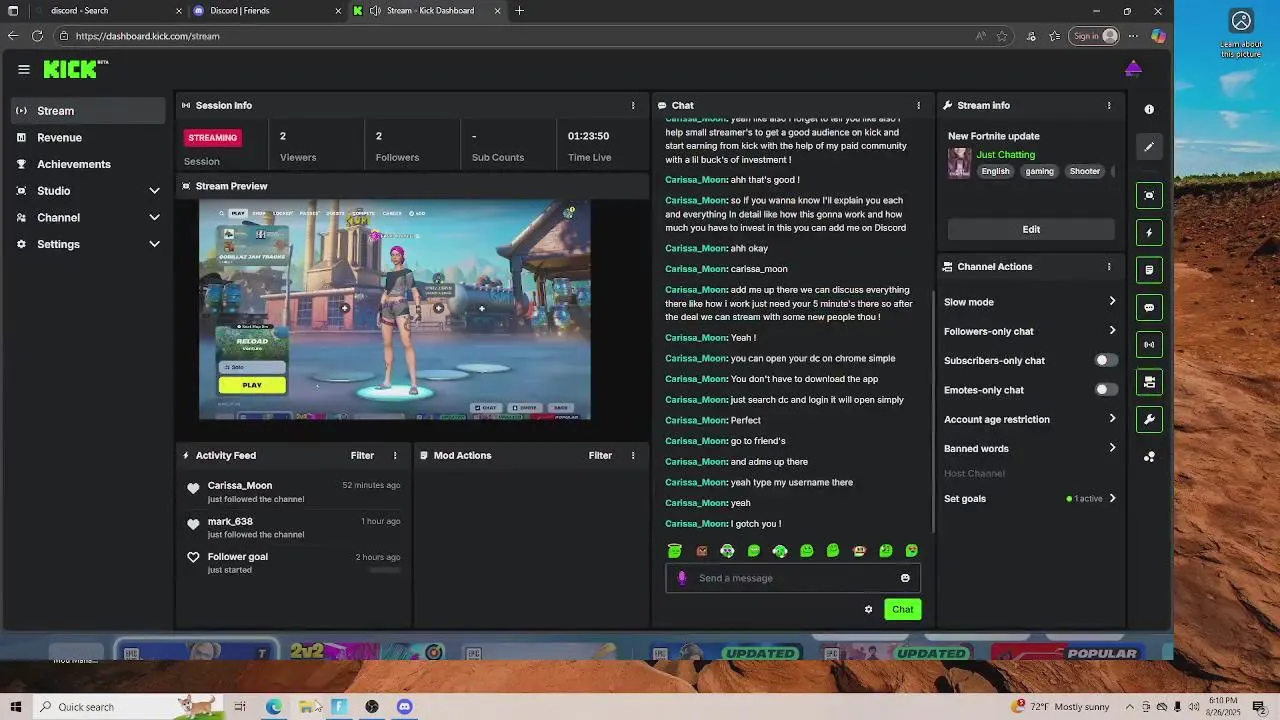Open the purple profile avatar menu
Screen dimensions: 1280x720
[1133, 68]
